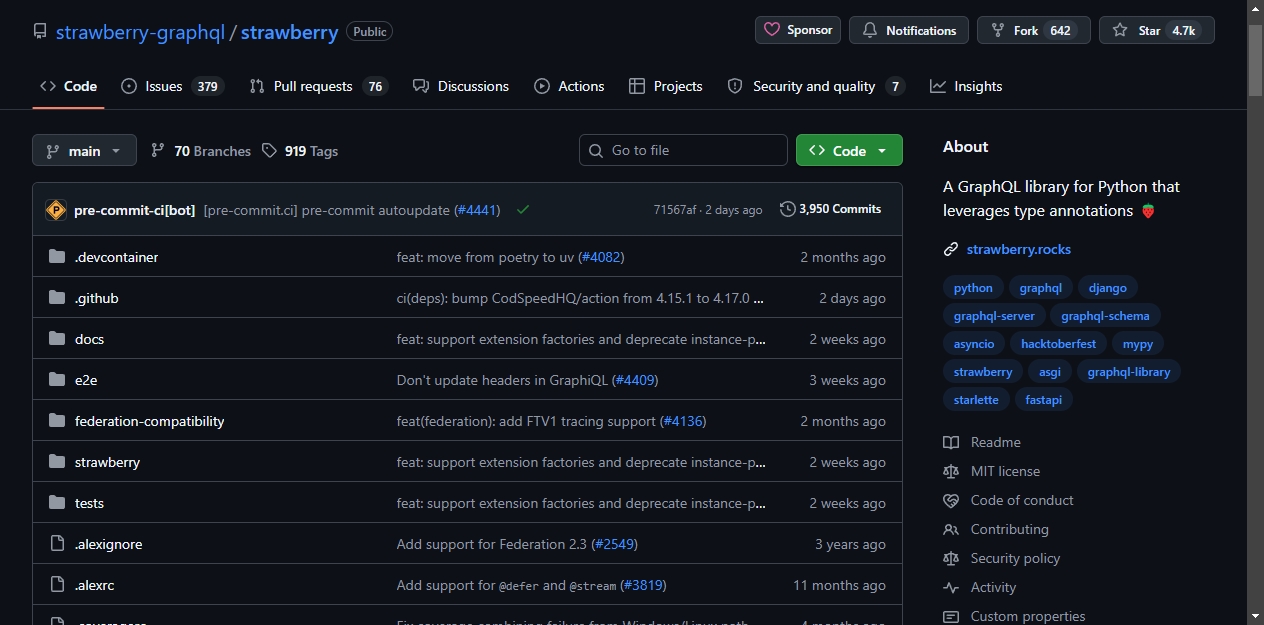Select the python topic tag
Viewport: 1264px width, 625px height.
click(973, 288)
